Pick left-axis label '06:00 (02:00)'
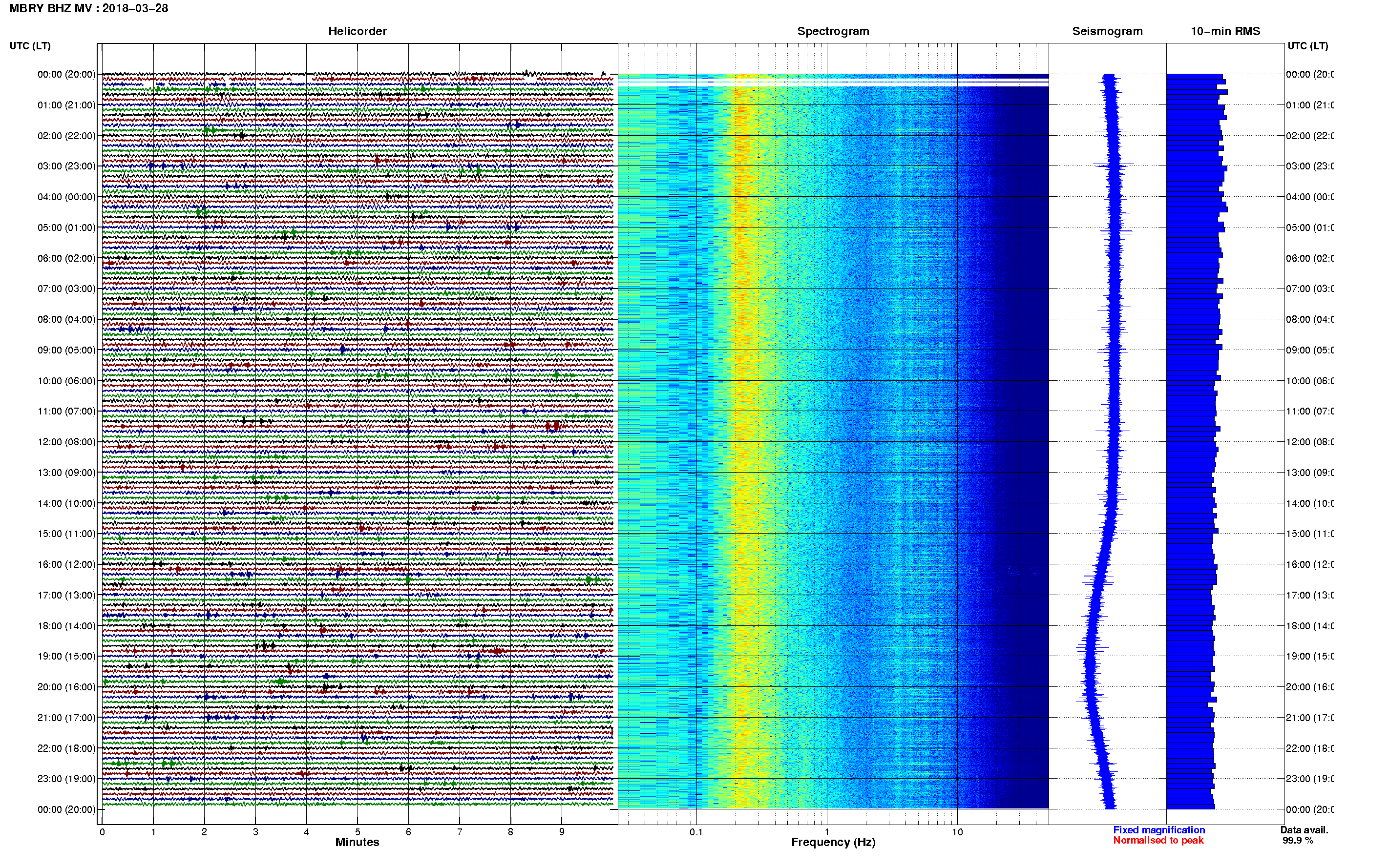Viewport: 1389px width, 868px height. (66, 258)
